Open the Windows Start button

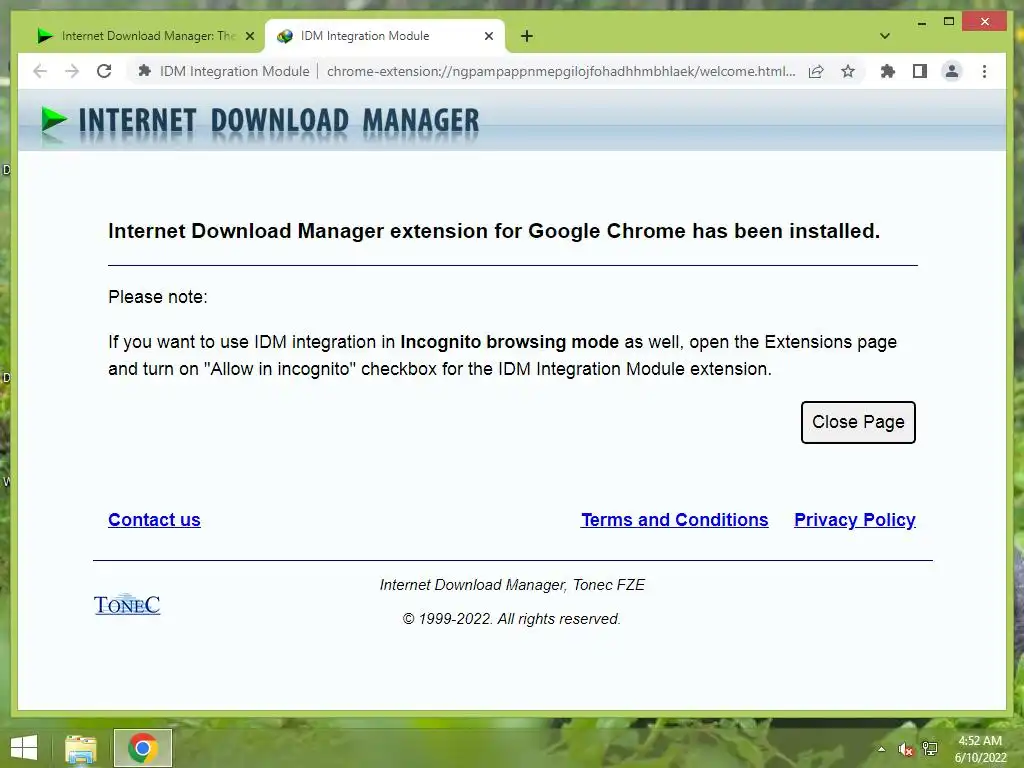pyautogui.click(x=24, y=748)
